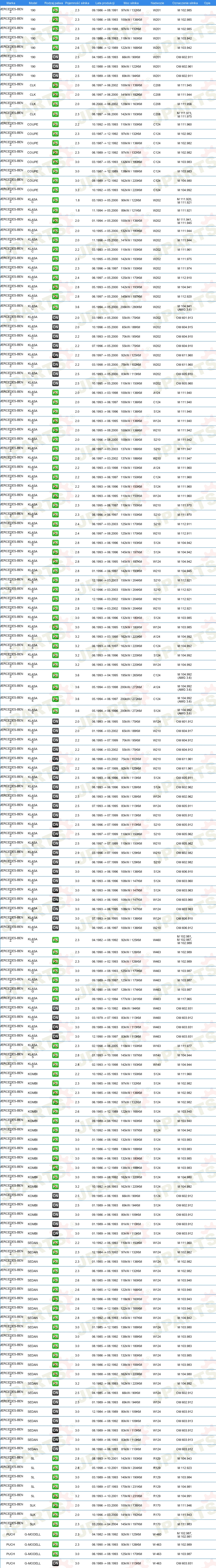
Task: Click engine code OM 604.917 cell
Action: 184,731
